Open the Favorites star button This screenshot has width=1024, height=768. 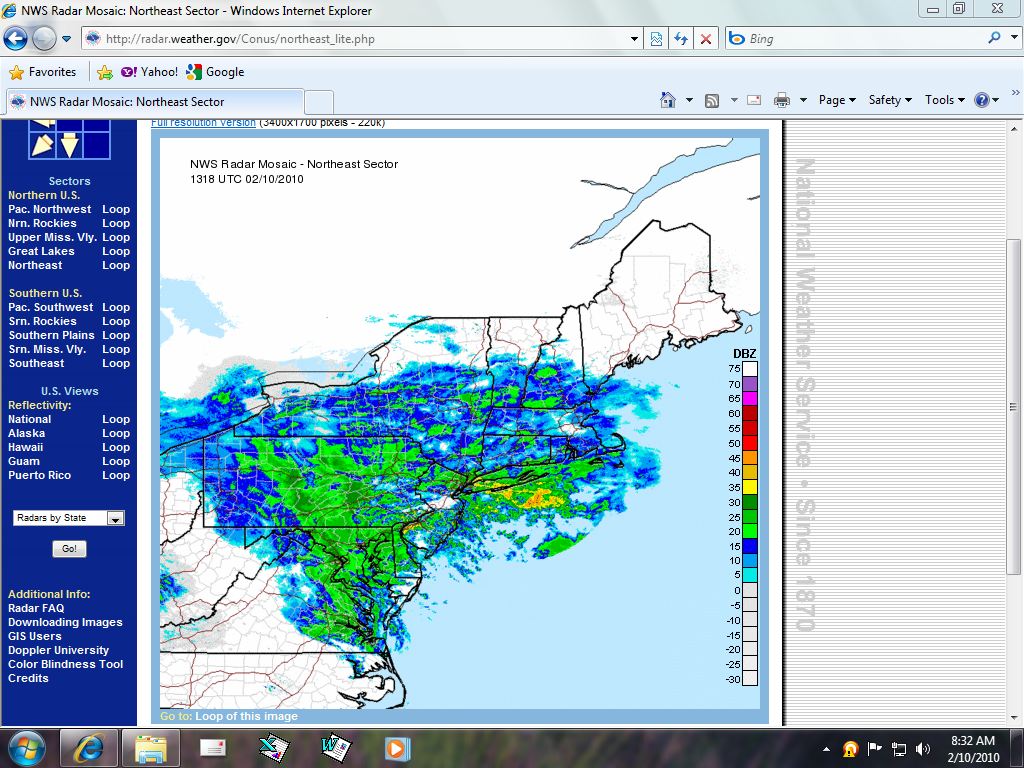[x=43, y=72]
